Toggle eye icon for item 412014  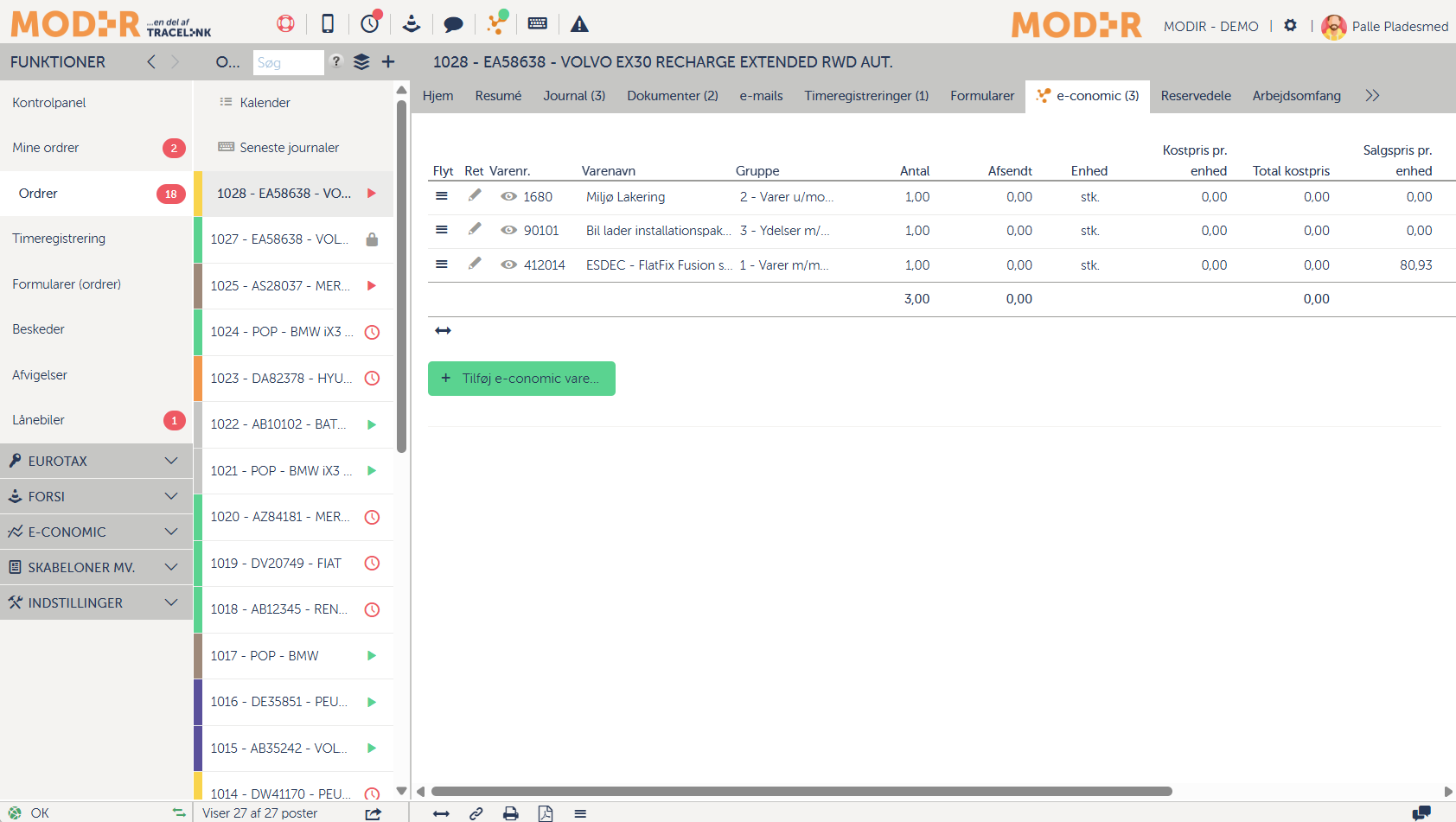509,265
